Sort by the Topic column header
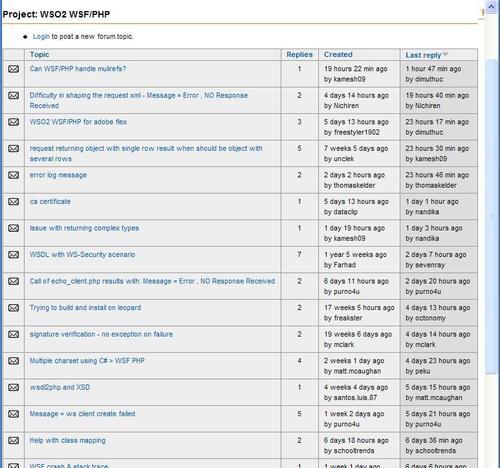 (x=39, y=55)
